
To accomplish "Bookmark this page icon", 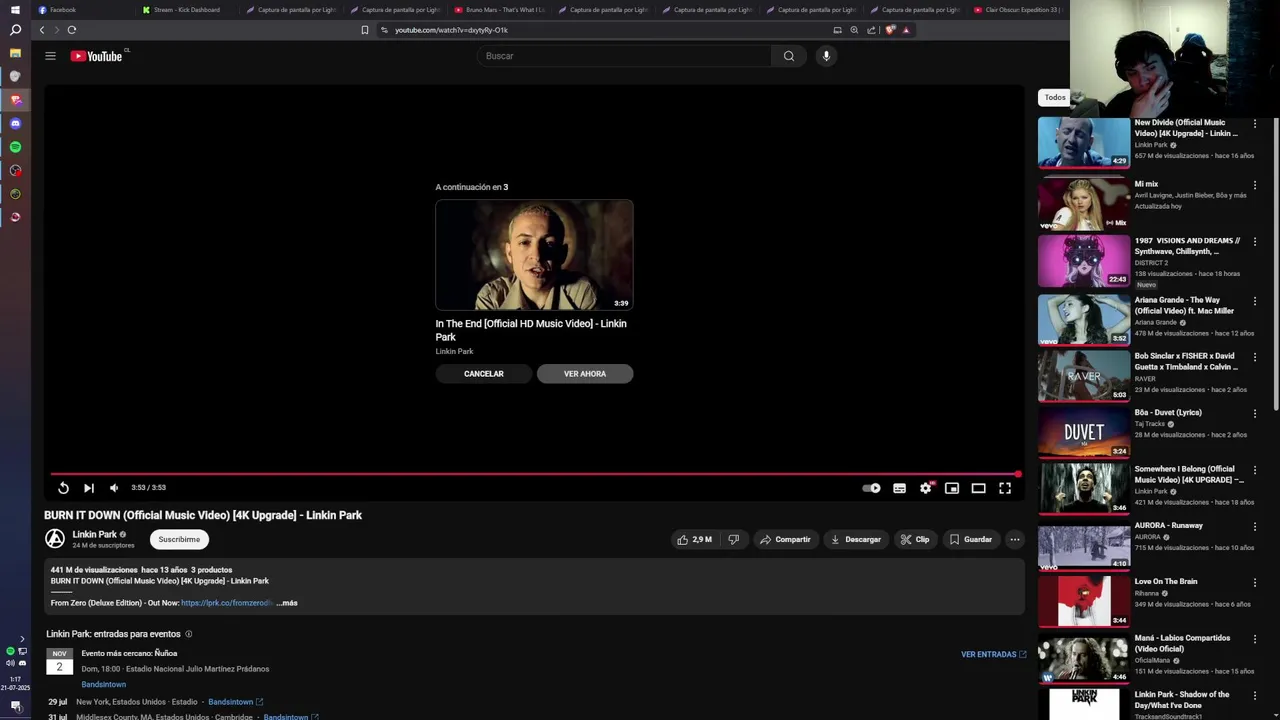I will pos(365,30).
